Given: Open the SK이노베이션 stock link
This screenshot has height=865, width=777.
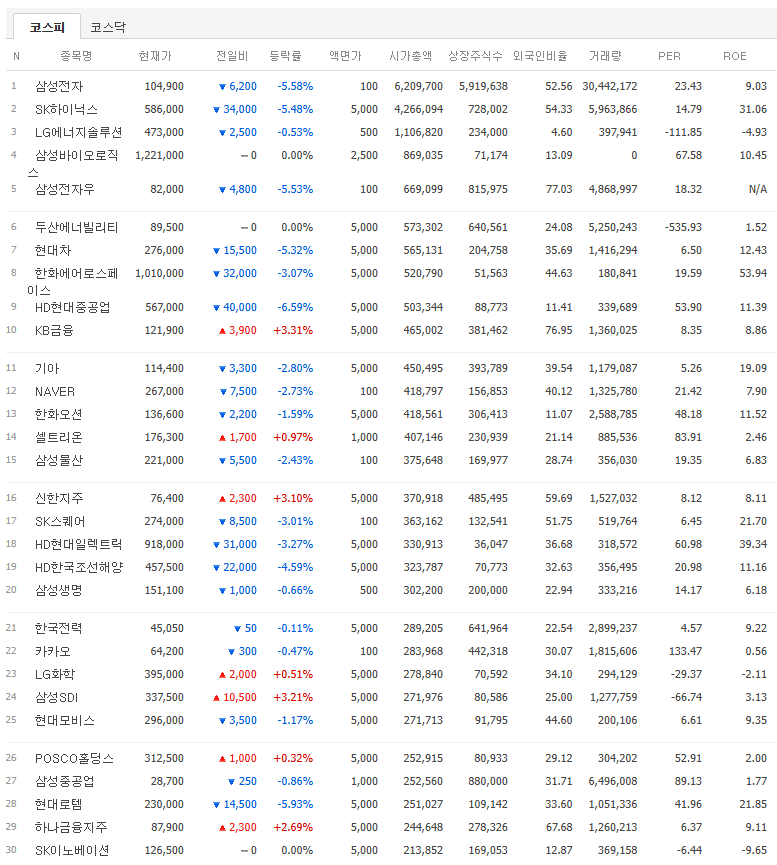Looking at the screenshot, I should point(72,851).
